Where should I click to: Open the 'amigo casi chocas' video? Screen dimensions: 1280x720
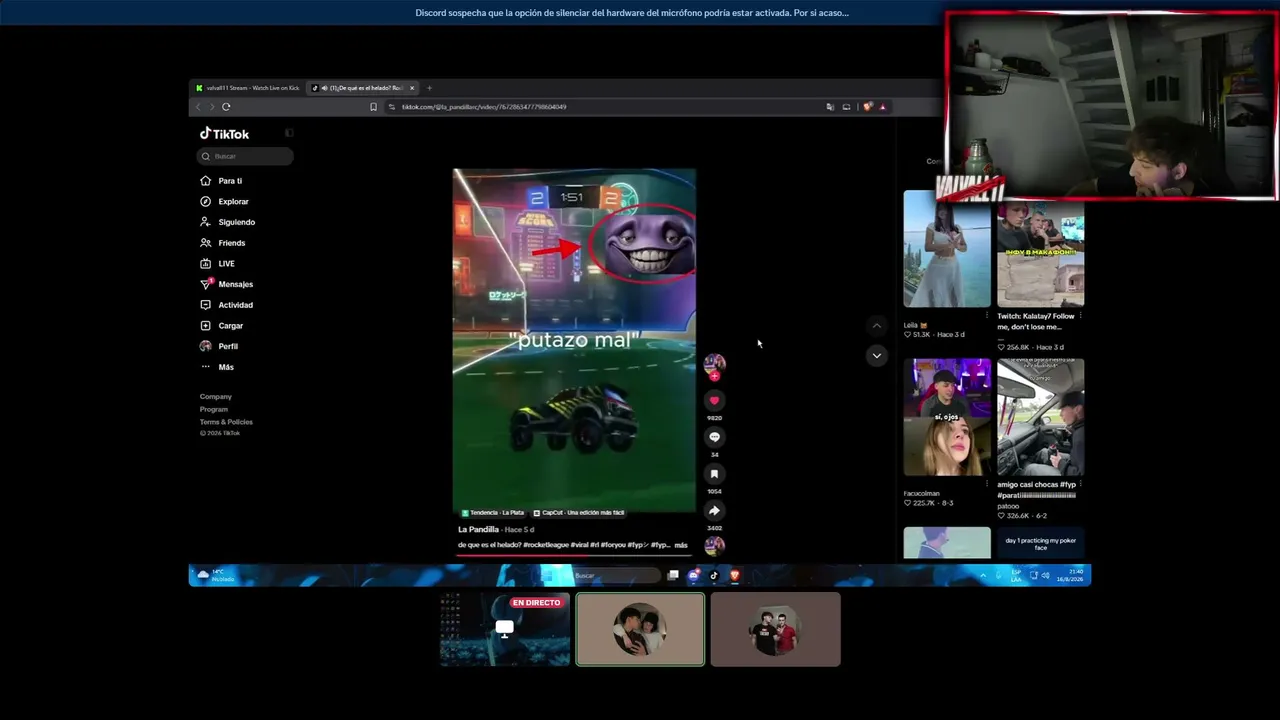point(1040,417)
